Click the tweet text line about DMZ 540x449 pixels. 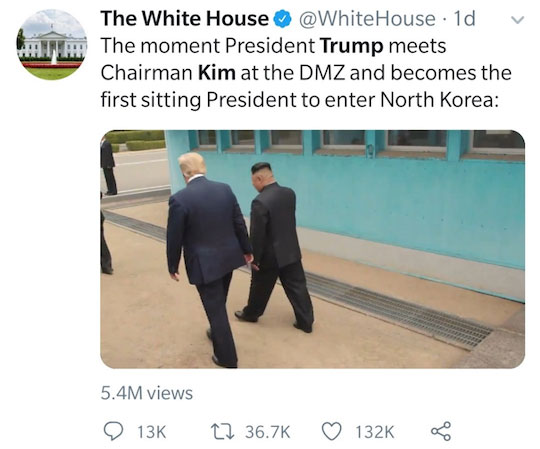pos(306,73)
